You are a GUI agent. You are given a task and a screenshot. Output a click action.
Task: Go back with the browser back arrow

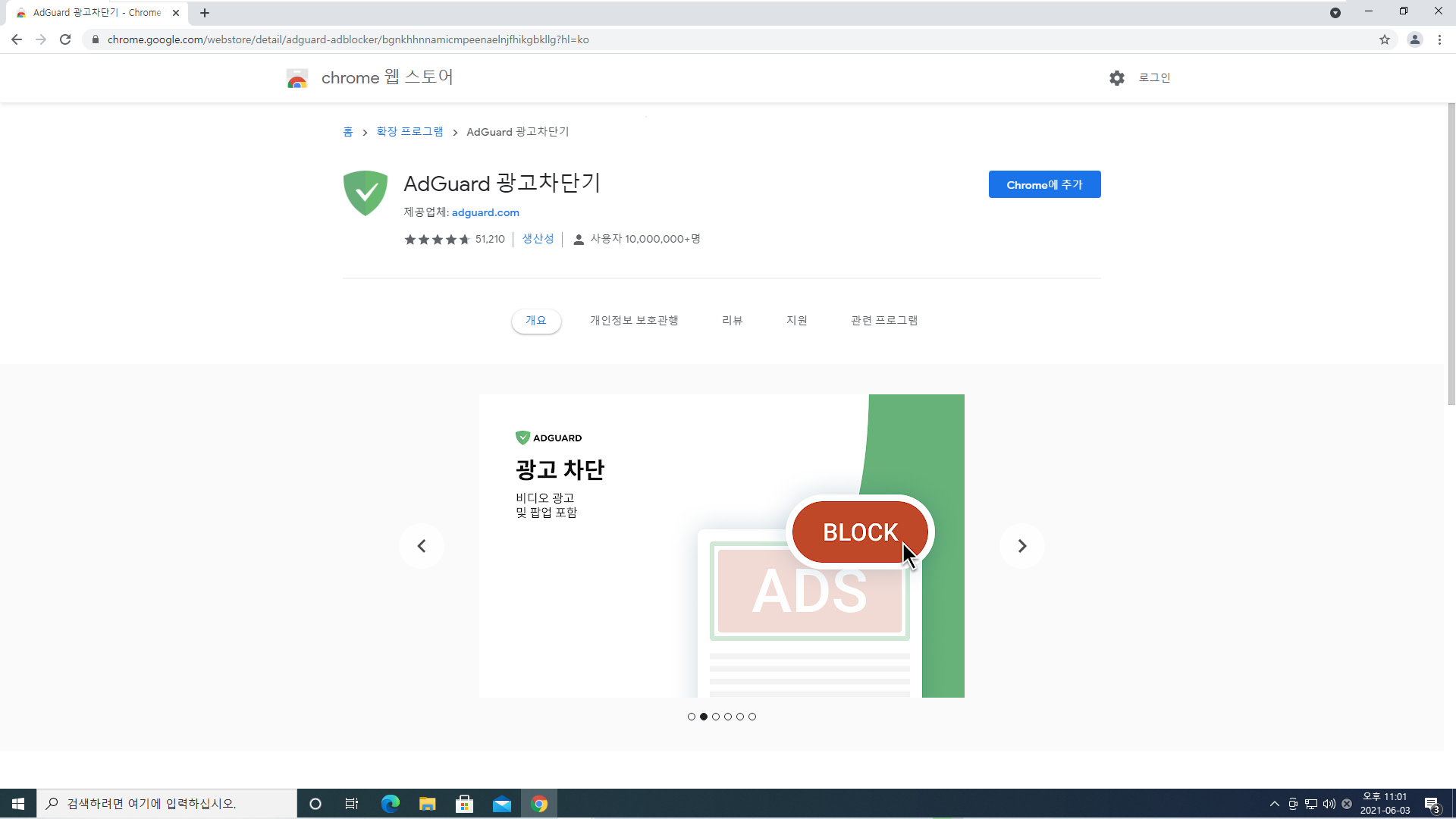click(x=17, y=39)
